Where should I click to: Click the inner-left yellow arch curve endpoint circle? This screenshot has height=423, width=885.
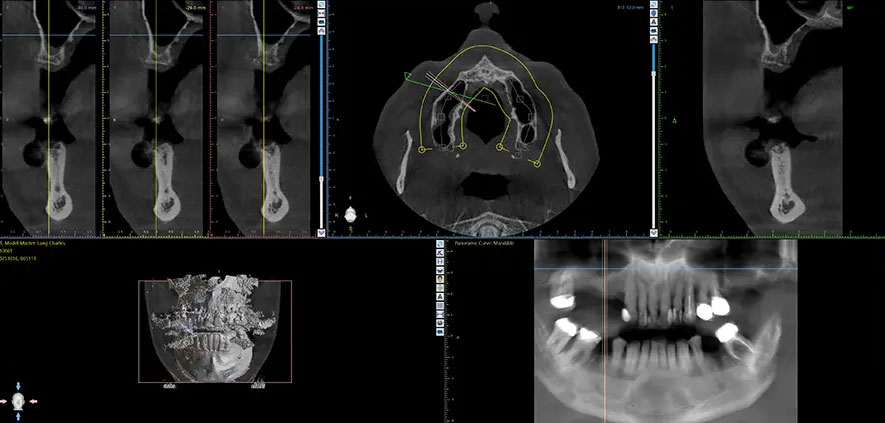463,146
